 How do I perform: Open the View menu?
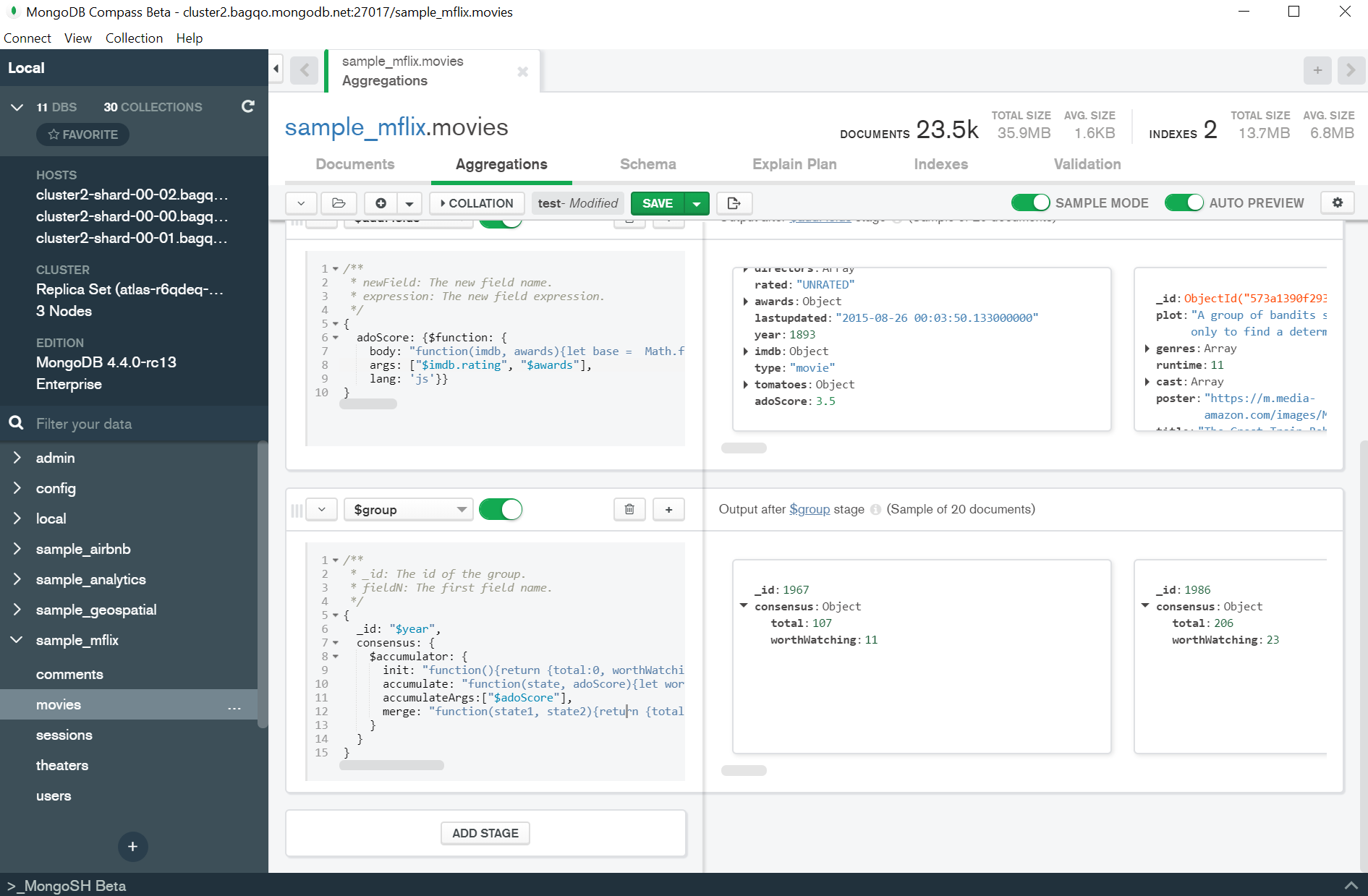pyautogui.click(x=77, y=38)
